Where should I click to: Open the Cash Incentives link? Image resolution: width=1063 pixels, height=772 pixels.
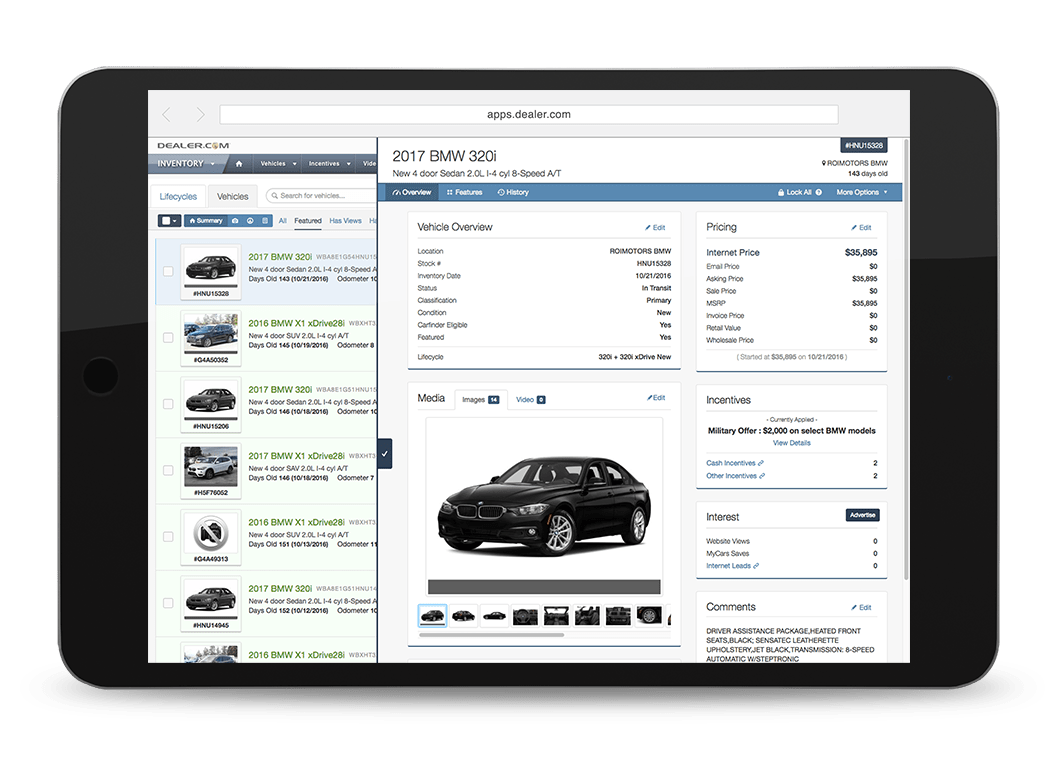tap(735, 464)
